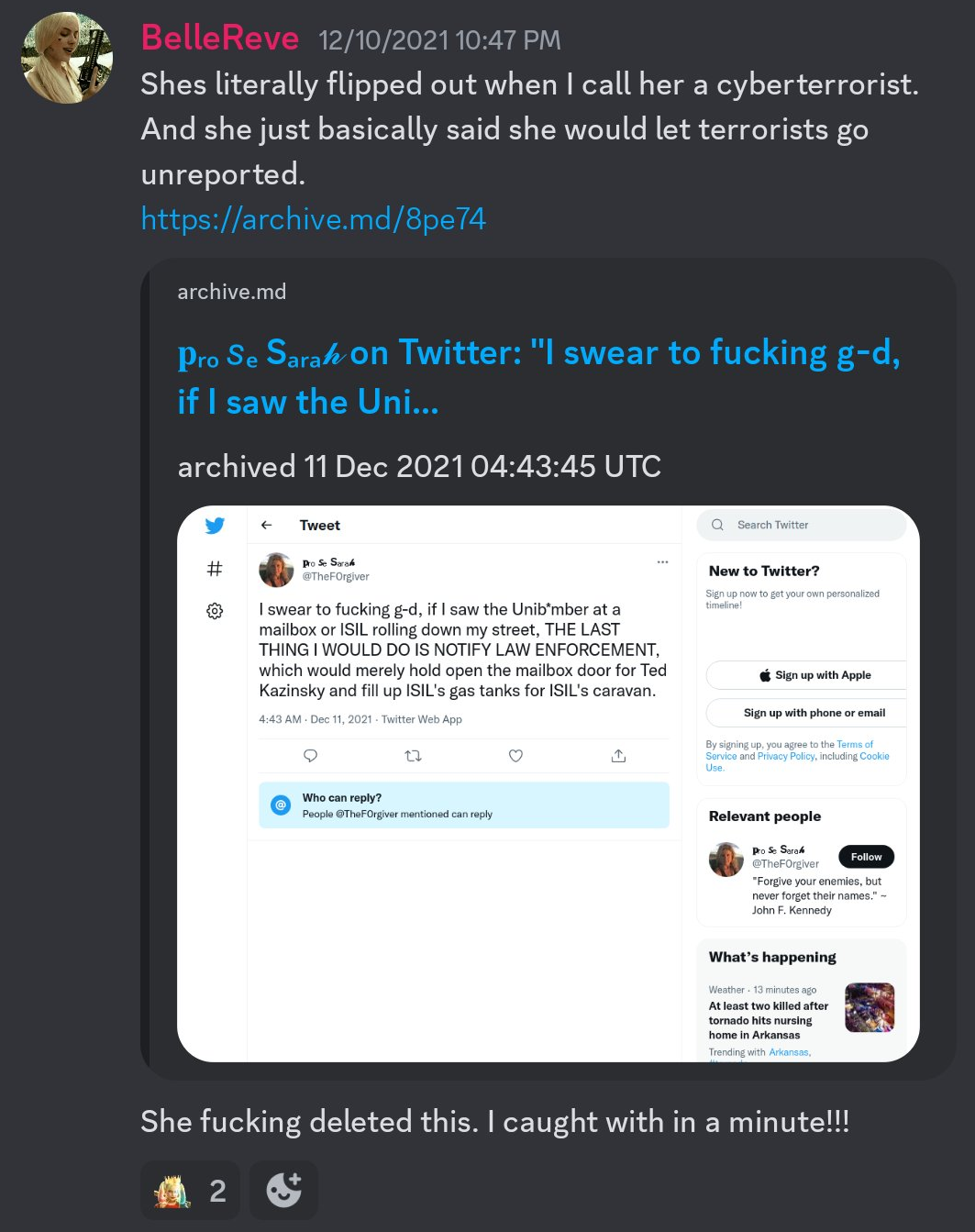The width and height of the screenshot is (975, 1232).
Task: Click the tweet share icon
Action: tap(618, 756)
